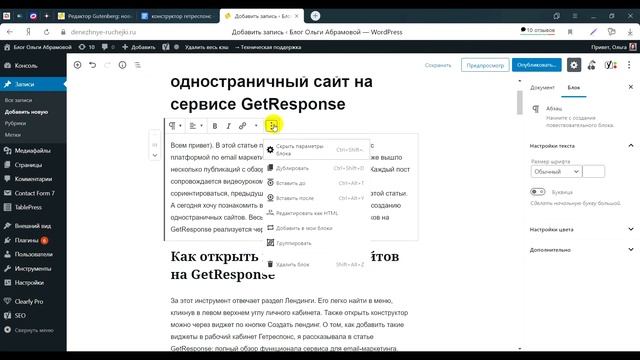Click the Yoast icon in admin bar
The image size is (640, 360).
(x=165, y=47)
